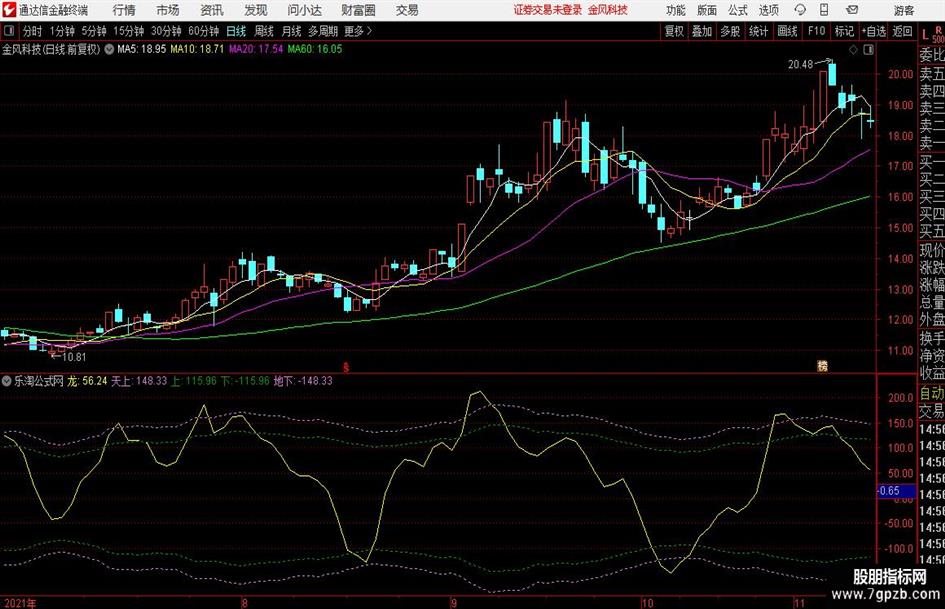The image size is (945, 609).
Task: Open the 功能 menu
Action: pos(676,10)
